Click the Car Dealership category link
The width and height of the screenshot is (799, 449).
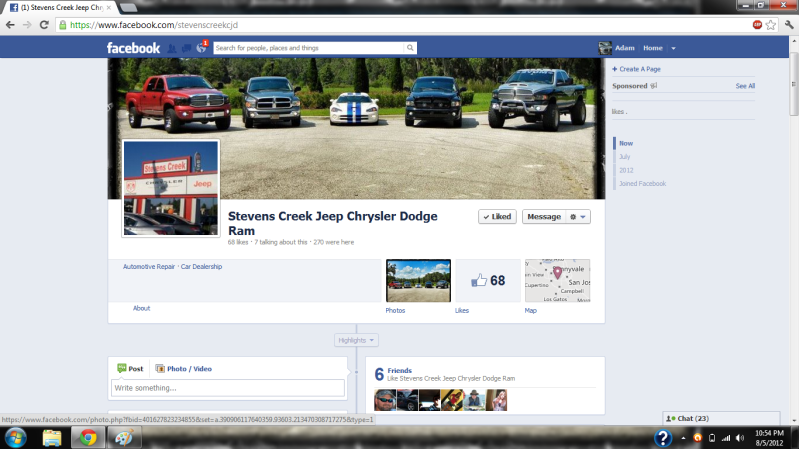point(201,267)
